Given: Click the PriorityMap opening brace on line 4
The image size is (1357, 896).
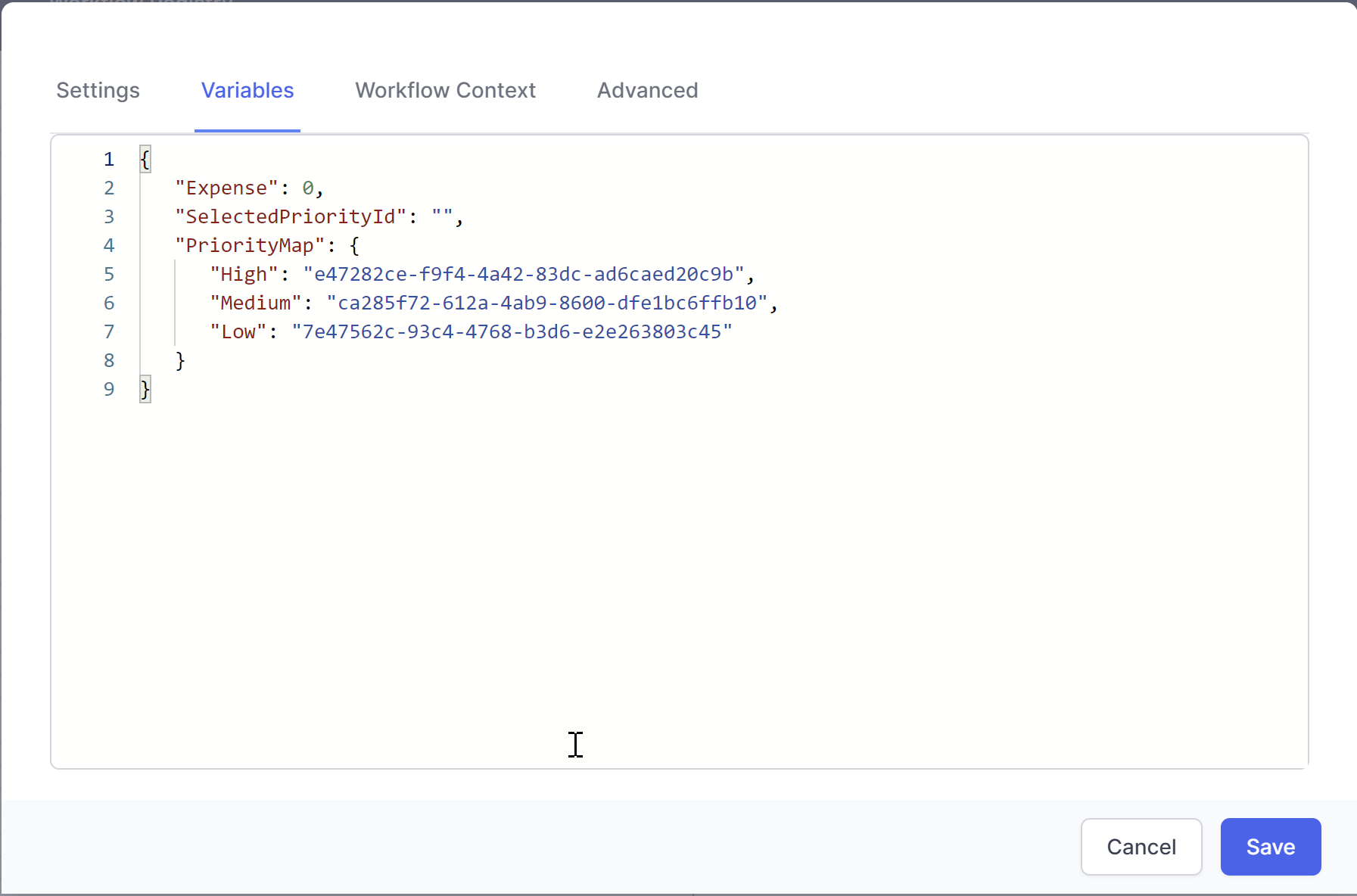Looking at the screenshot, I should coord(353,245).
